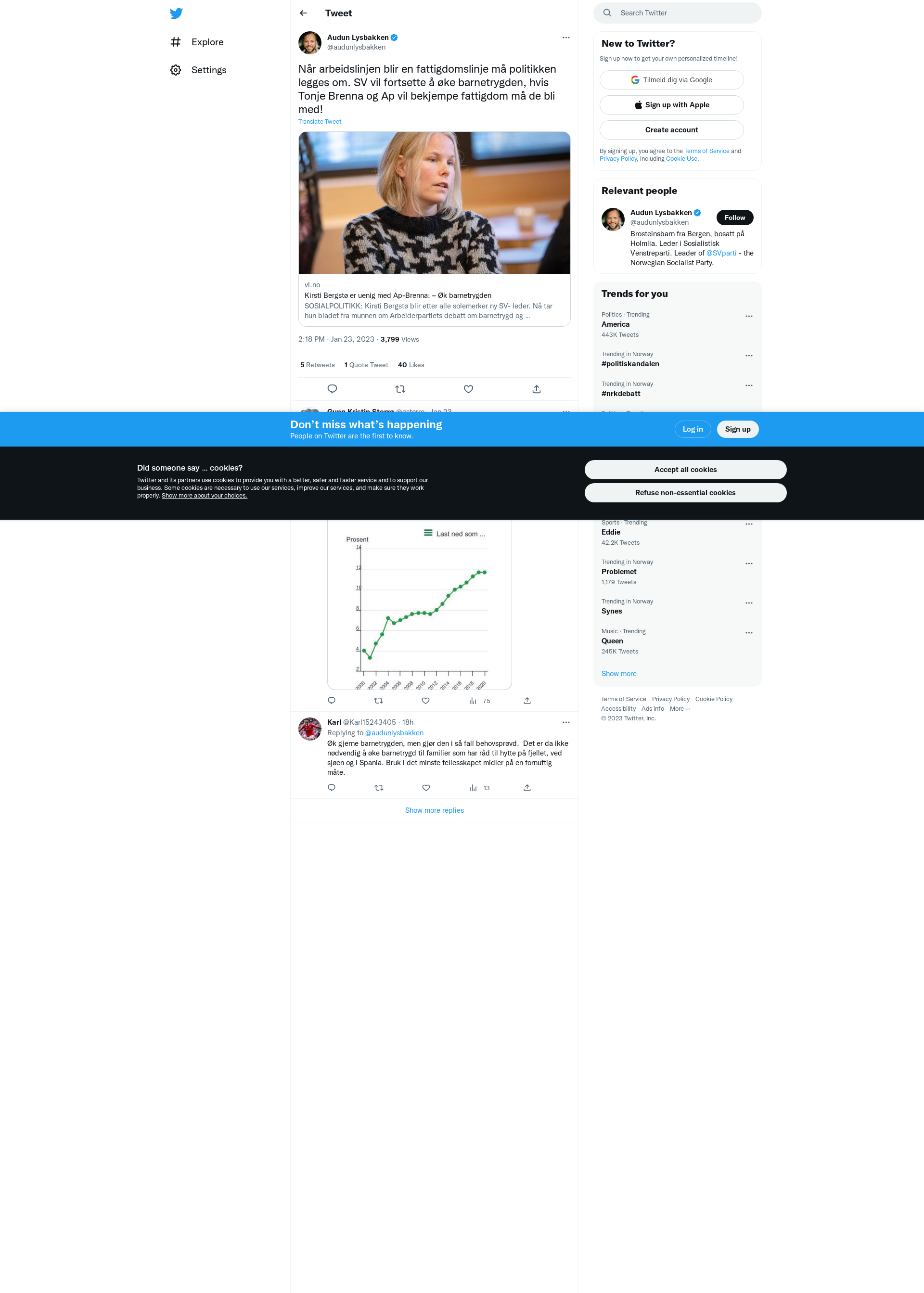Click the Twitter bird logo
This screenshot has height=1293, width=924.
pos(177,13)
